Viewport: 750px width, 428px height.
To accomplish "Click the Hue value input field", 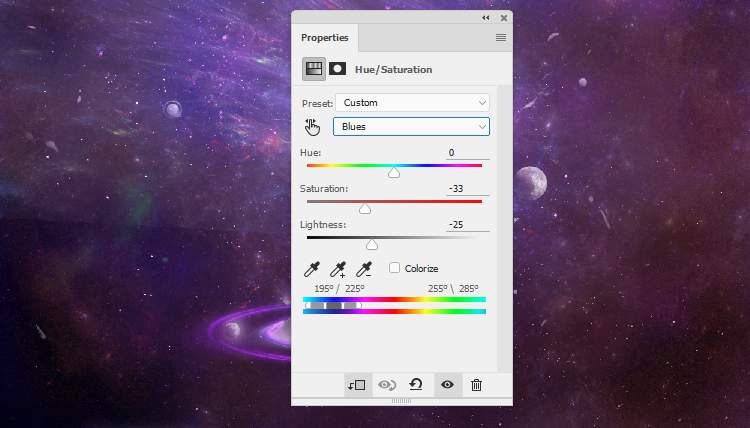I will point(467,153).
